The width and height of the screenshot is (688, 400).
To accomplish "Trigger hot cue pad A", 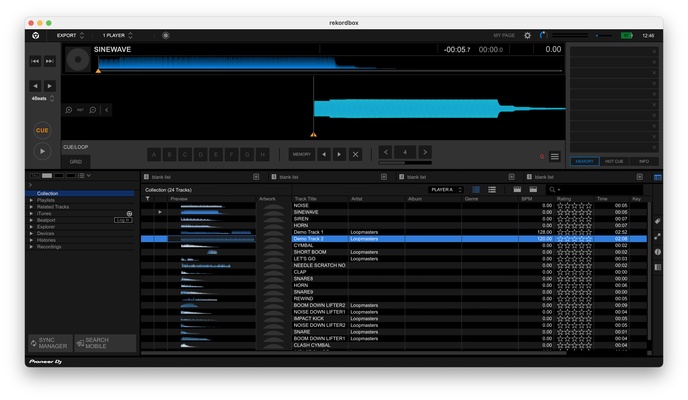I will click(x=154, y=154).
